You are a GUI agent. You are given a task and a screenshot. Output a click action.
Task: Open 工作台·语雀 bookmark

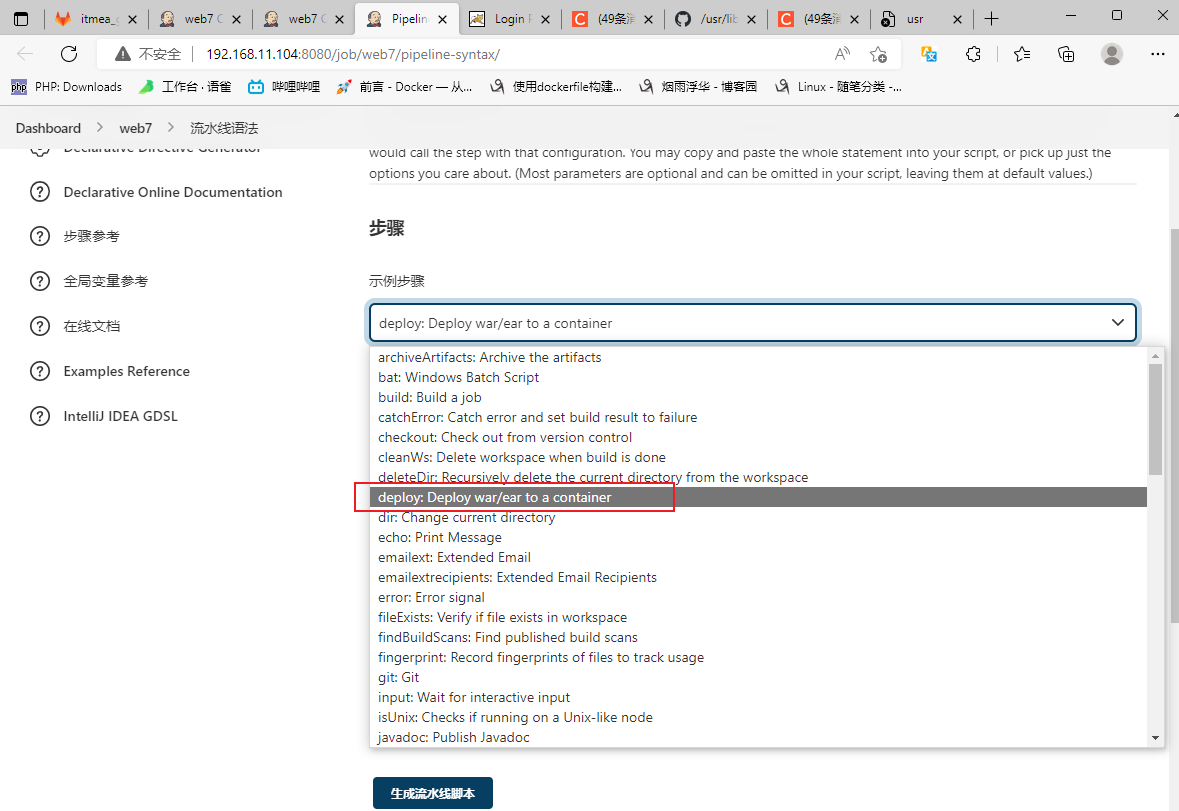[x=185, y=87]
